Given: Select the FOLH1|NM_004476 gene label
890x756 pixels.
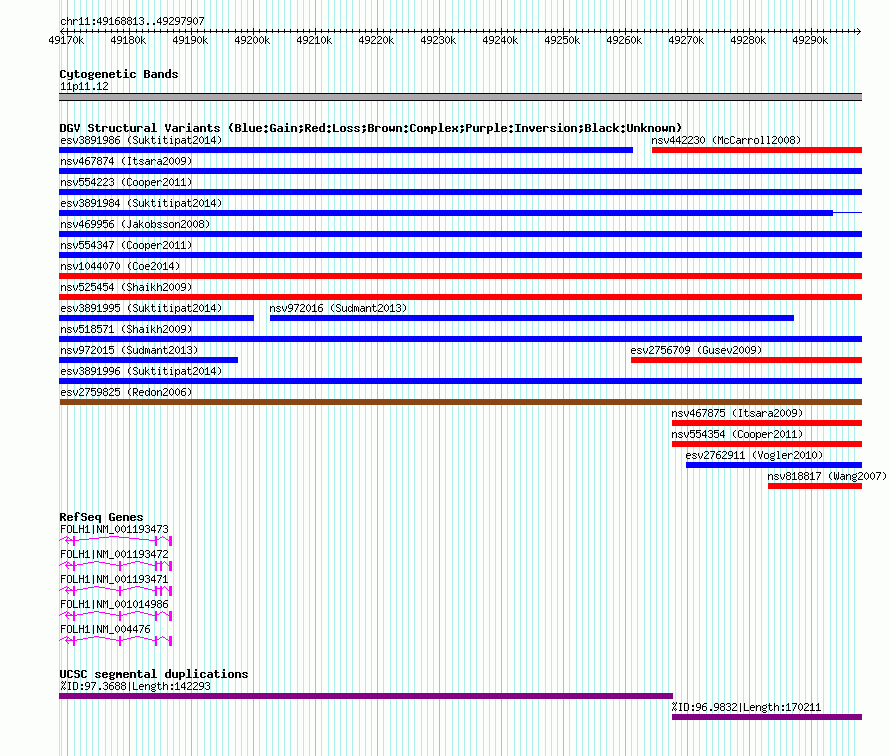Looking at the screenshot, I should pos(105,629).
